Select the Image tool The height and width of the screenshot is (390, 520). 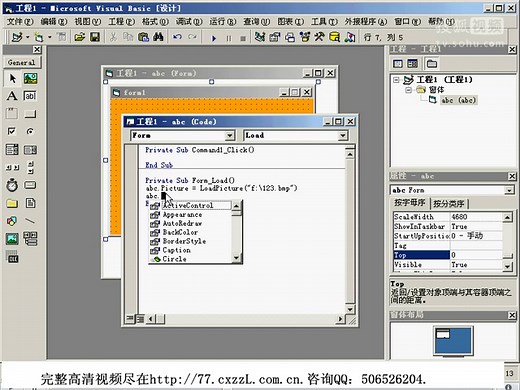(12, 239)
